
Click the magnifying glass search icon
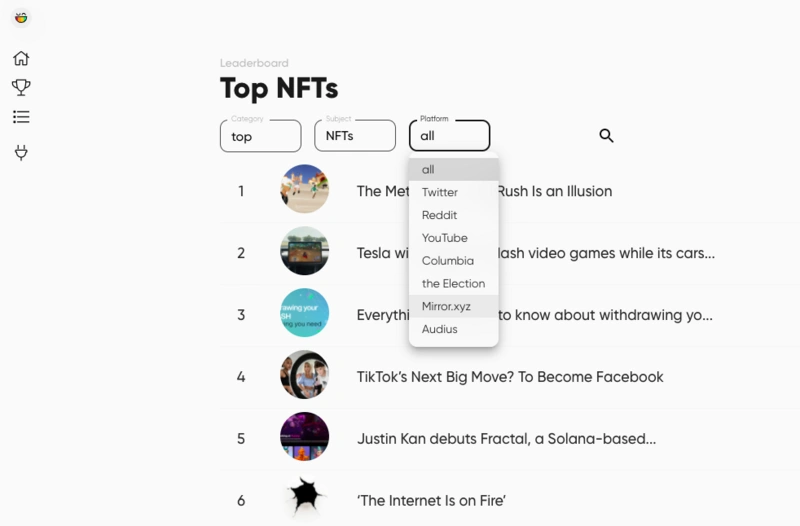[606, 136]
